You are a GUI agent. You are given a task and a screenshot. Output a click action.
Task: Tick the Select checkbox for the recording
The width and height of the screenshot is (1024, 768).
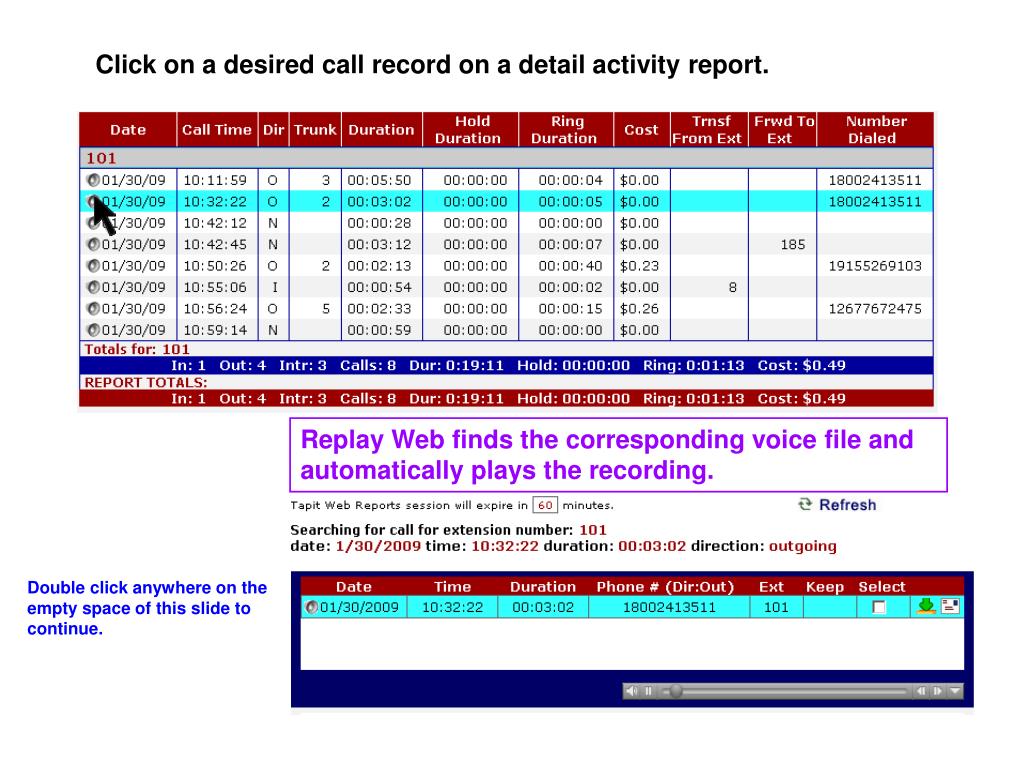click(x=879, y=608)
